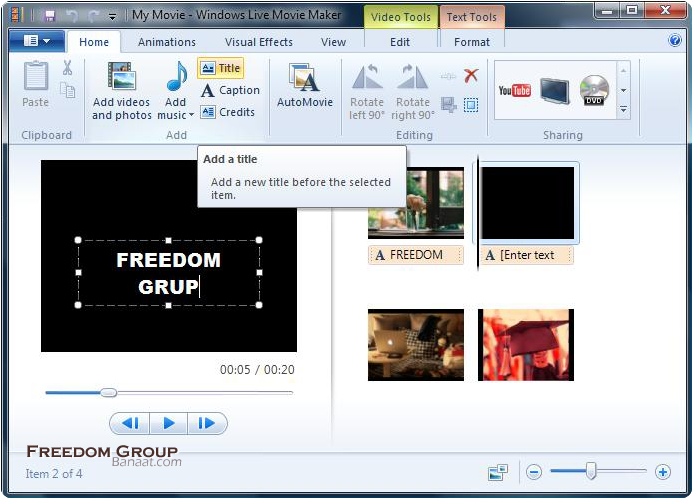This screenshot has height=502, width=696.
Task: Expand the Sharing gallery more options
Action: click(624, 109)
